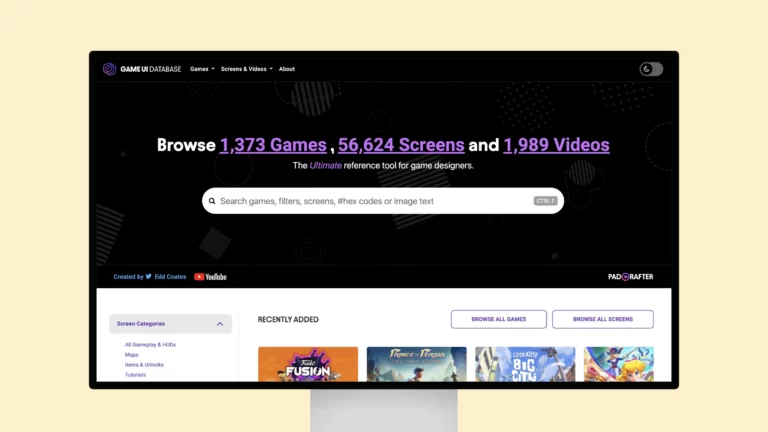This screenshot has width=768, height=432.
Task: Open the Screens & Videos dropdown menu
Action: pos(246,69)
